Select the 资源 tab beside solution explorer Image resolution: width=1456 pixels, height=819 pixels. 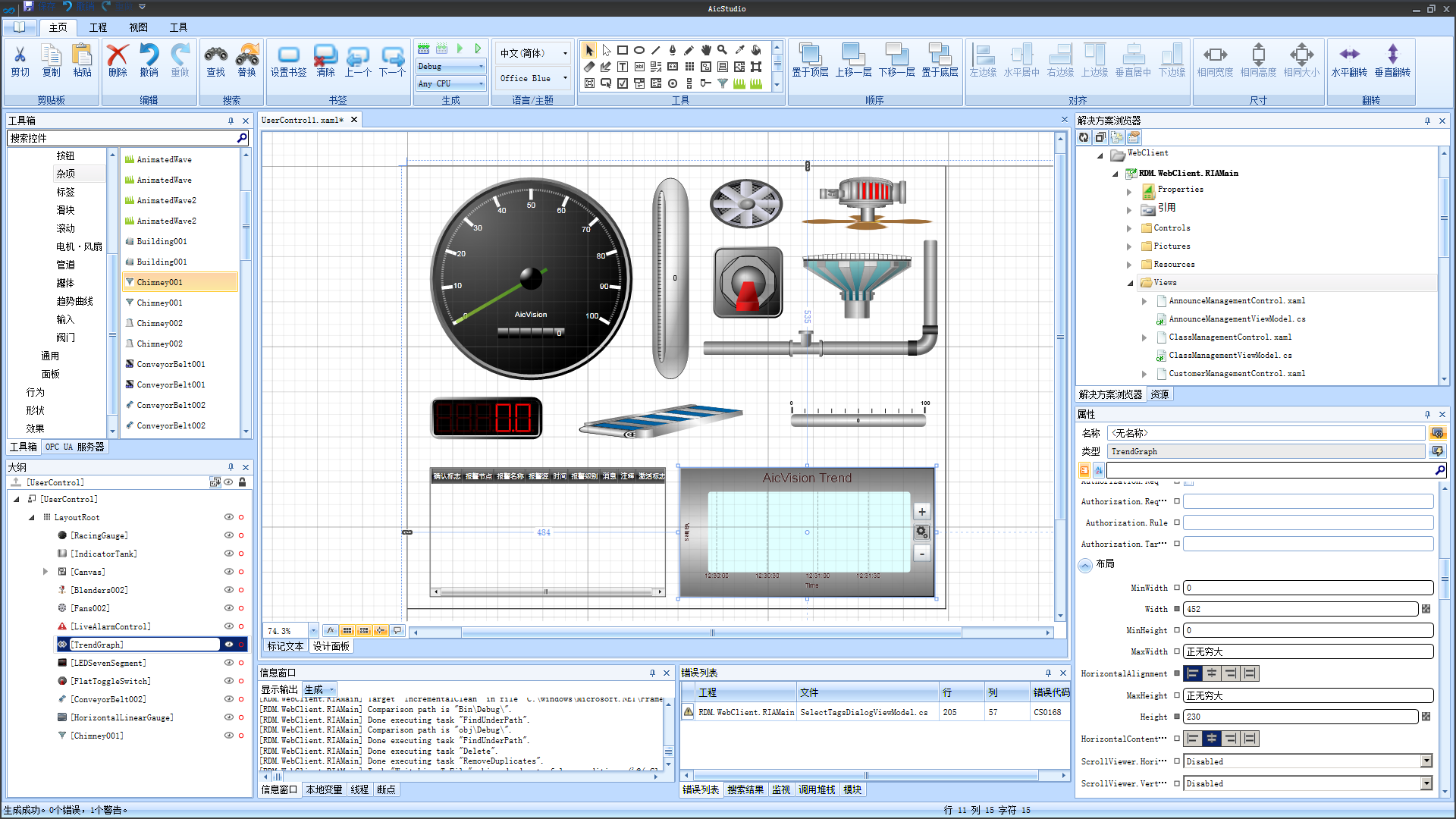tap(1159, 394)
